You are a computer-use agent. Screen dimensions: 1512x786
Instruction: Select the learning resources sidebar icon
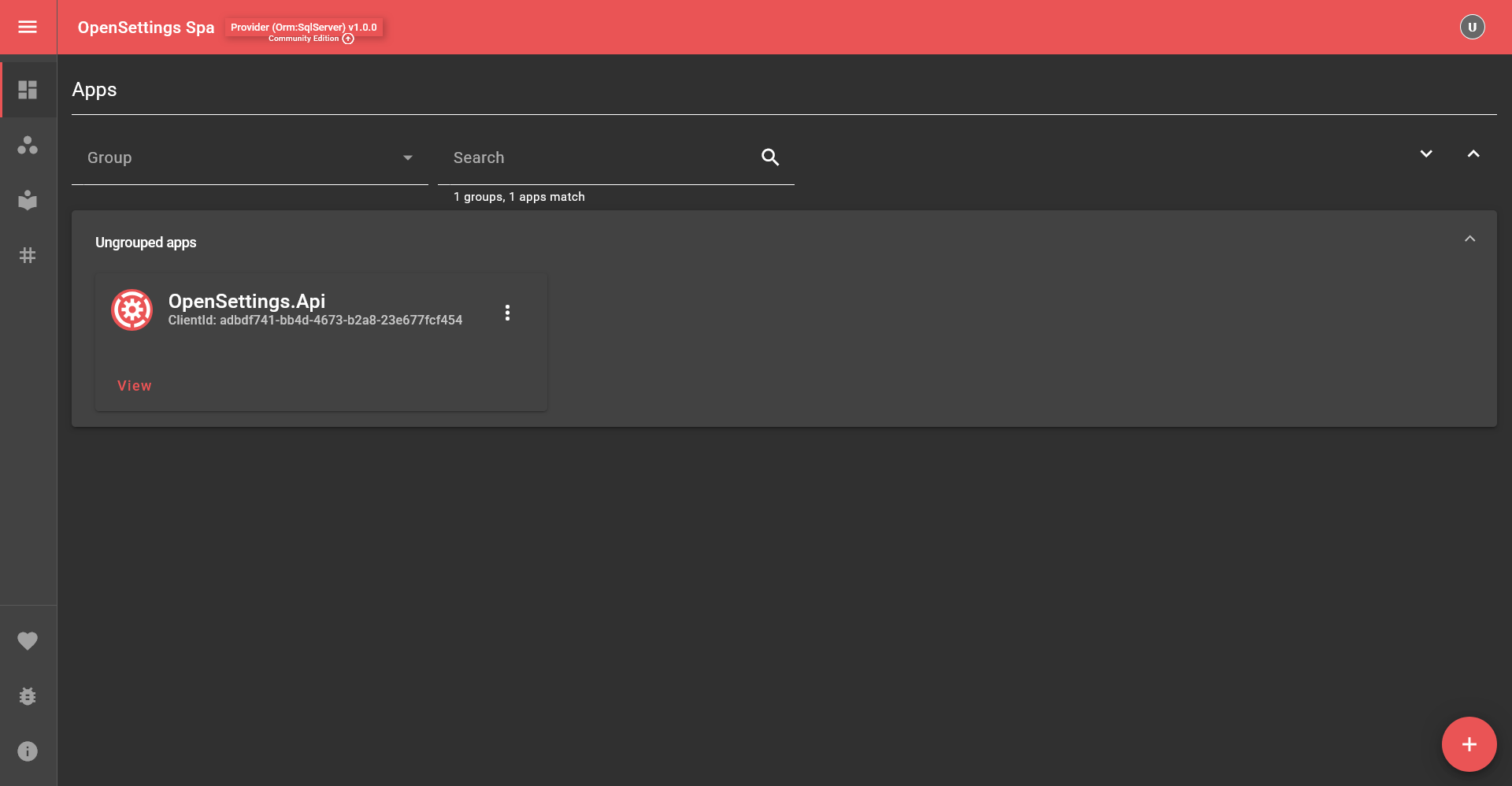point(28,200)
